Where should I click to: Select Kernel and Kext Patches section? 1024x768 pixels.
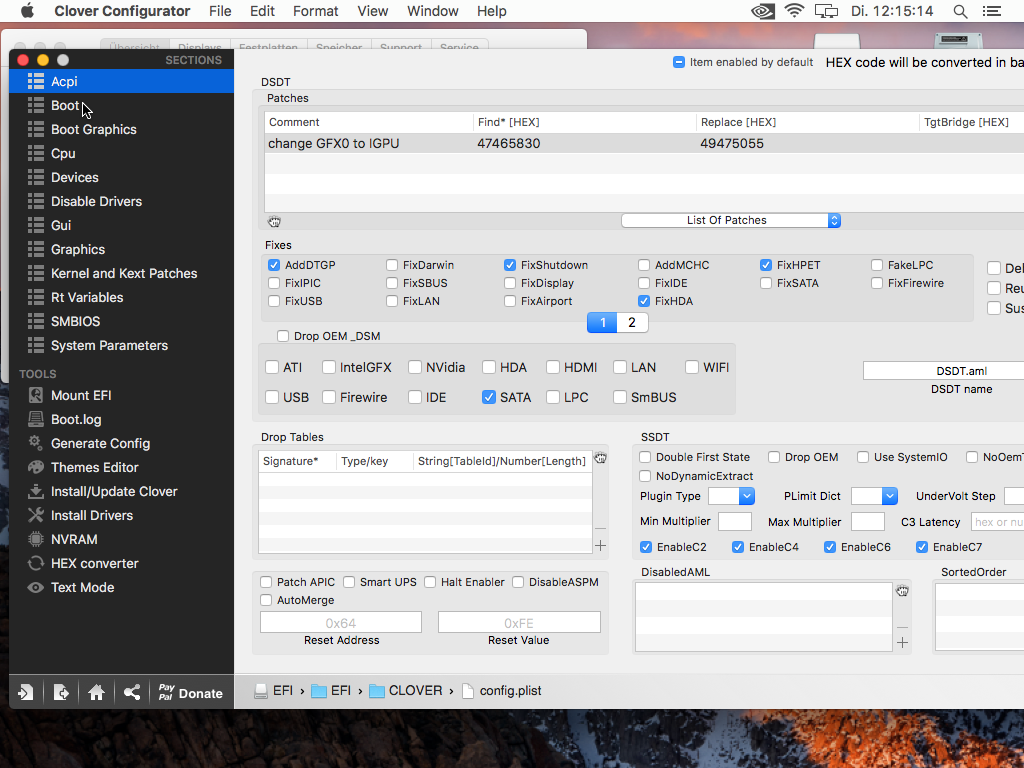click(124, 273)
